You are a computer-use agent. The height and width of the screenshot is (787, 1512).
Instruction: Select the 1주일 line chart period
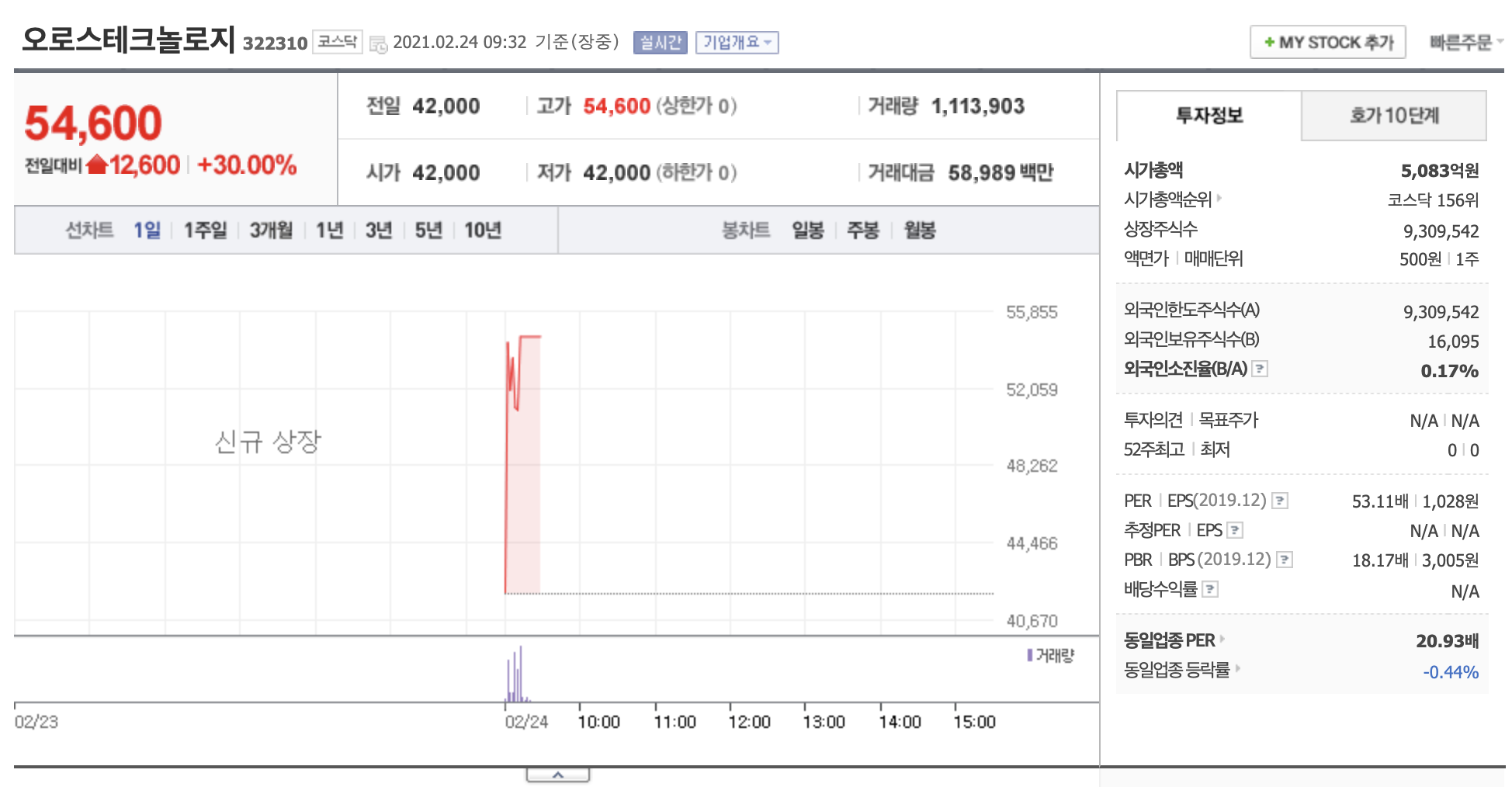point(206,231)
